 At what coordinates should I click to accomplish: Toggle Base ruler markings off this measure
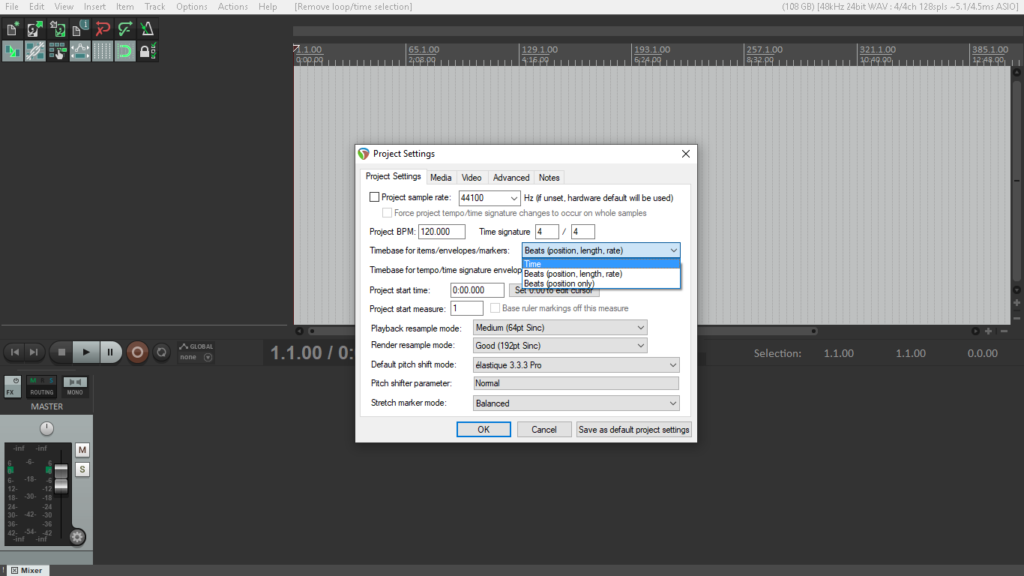coord(495,308)
